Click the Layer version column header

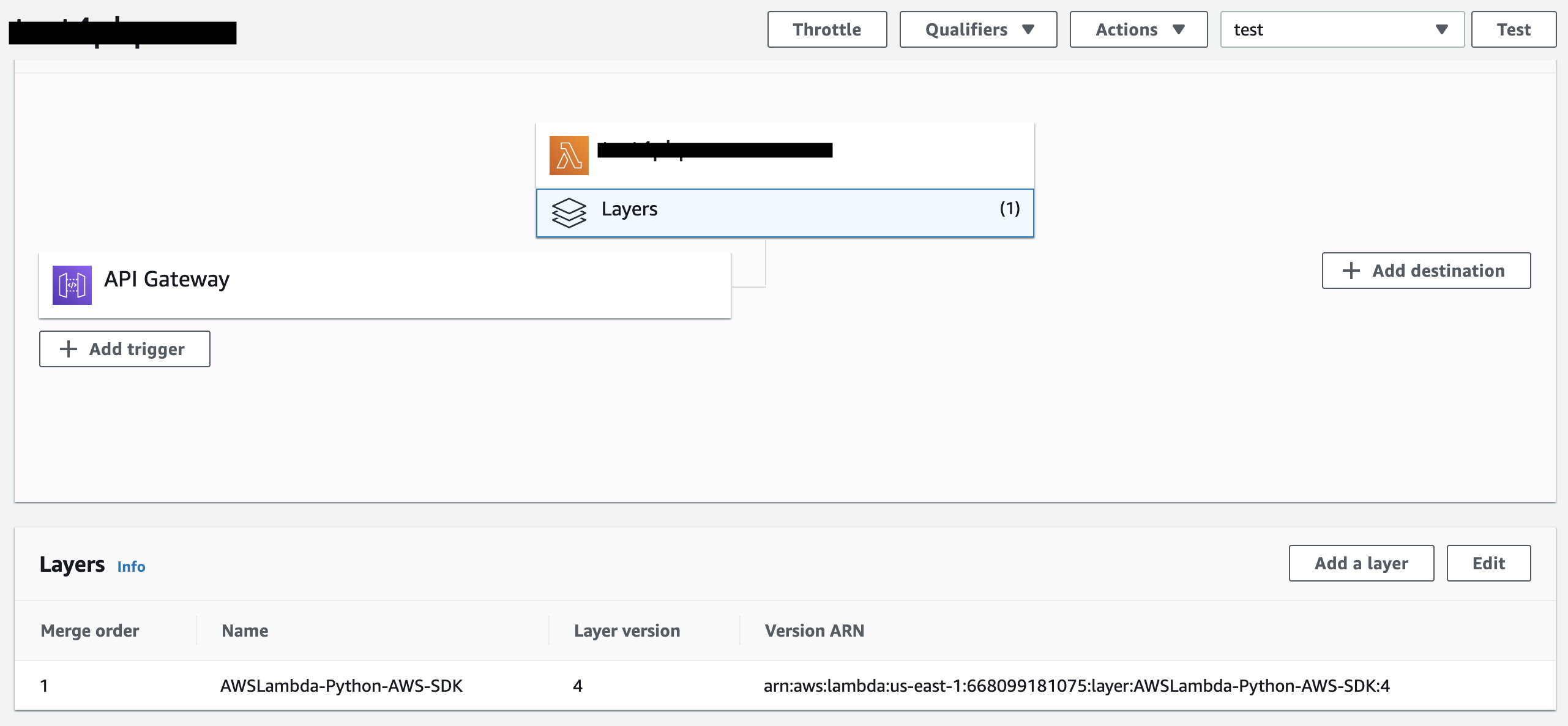coord(627,631)
